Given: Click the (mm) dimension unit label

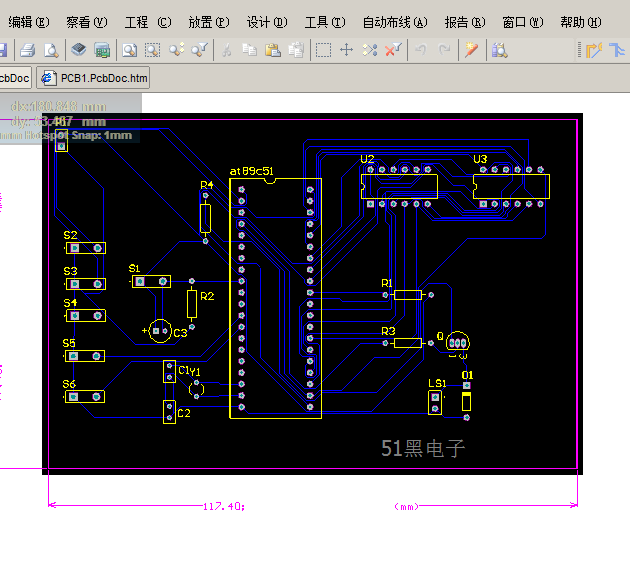Looking at the screenshot, I should point(407,506).
